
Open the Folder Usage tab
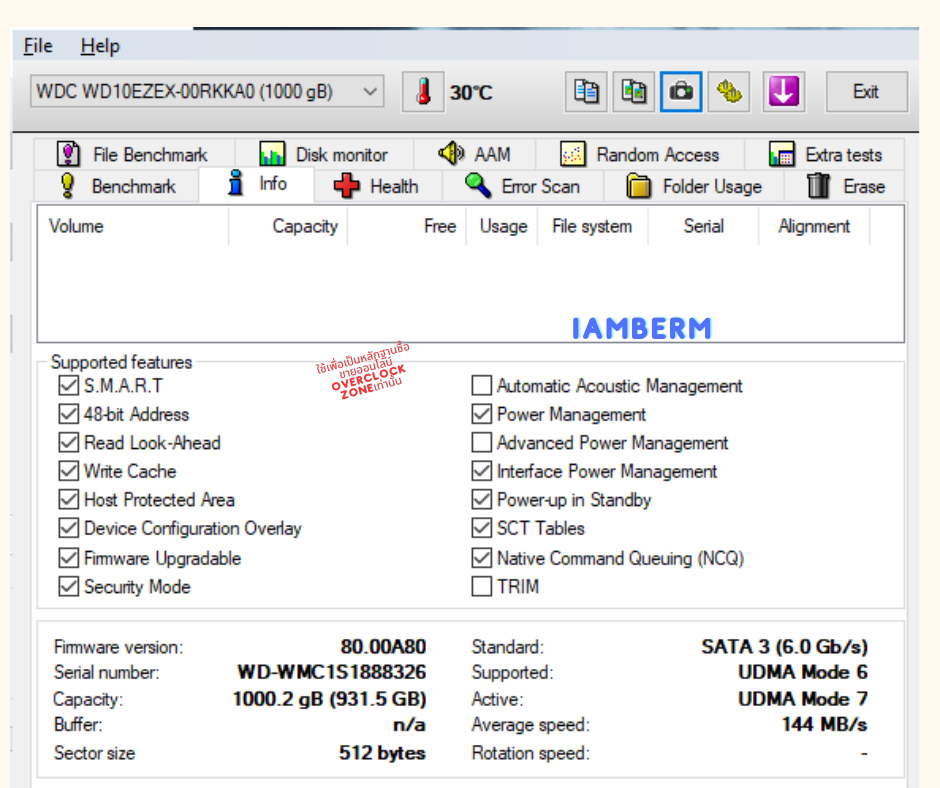point(694,186)
